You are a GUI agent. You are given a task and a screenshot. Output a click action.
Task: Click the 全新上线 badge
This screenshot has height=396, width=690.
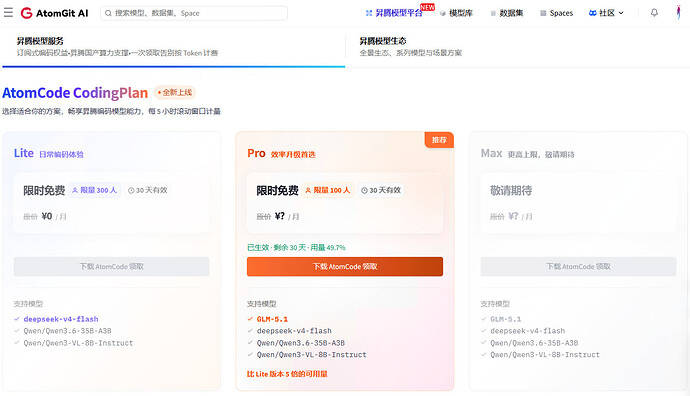click(175, 92)
